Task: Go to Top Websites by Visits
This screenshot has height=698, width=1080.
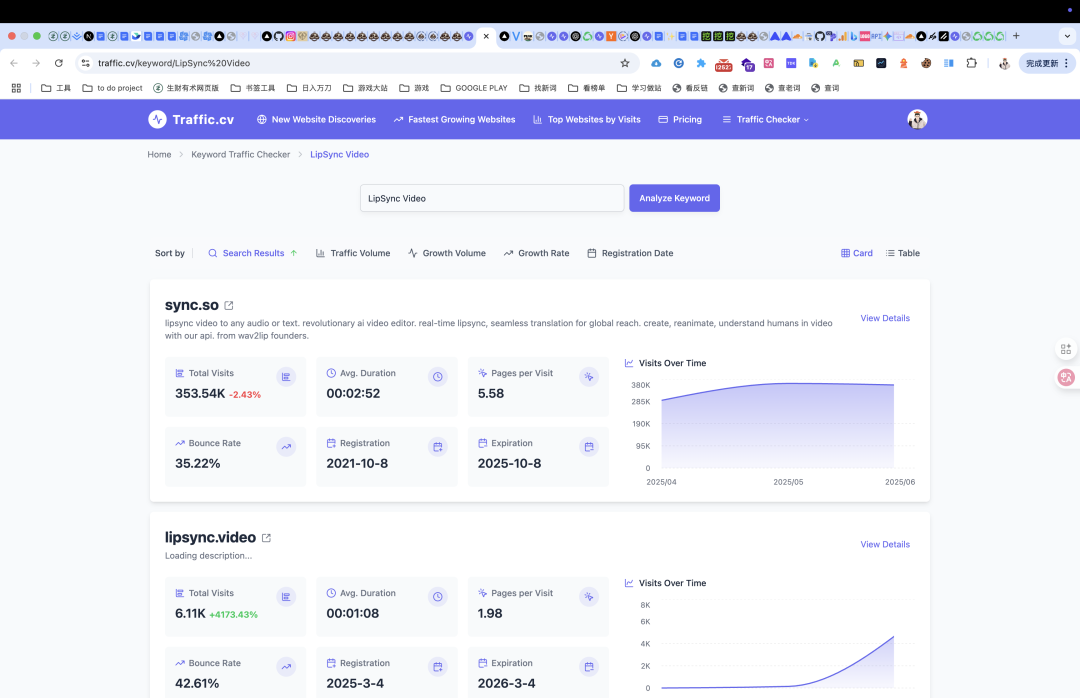Action: pos(587,119)
